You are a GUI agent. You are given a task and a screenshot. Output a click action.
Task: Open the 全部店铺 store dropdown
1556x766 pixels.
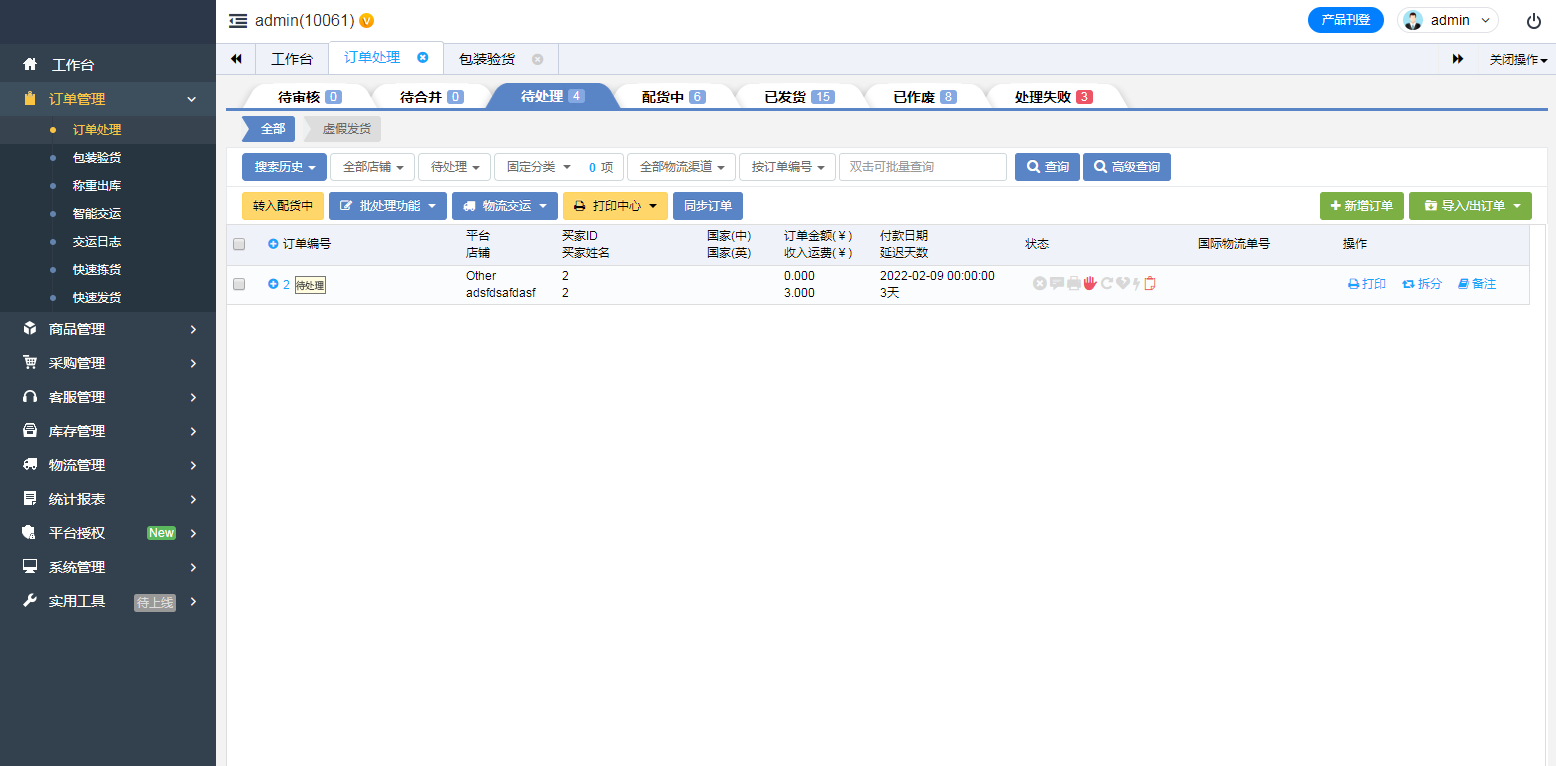point(372,167)
